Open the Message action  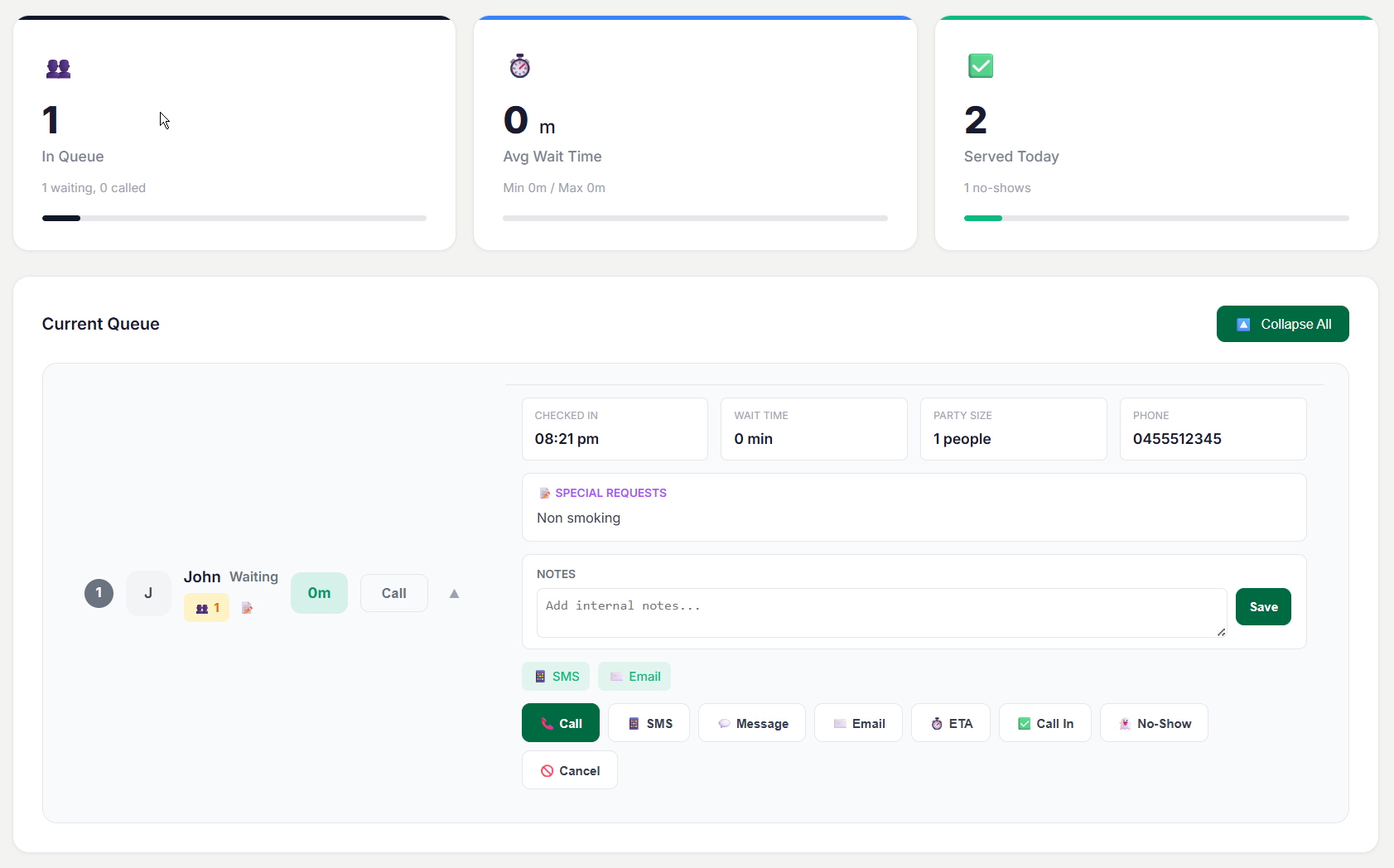[x=752, y=723]
